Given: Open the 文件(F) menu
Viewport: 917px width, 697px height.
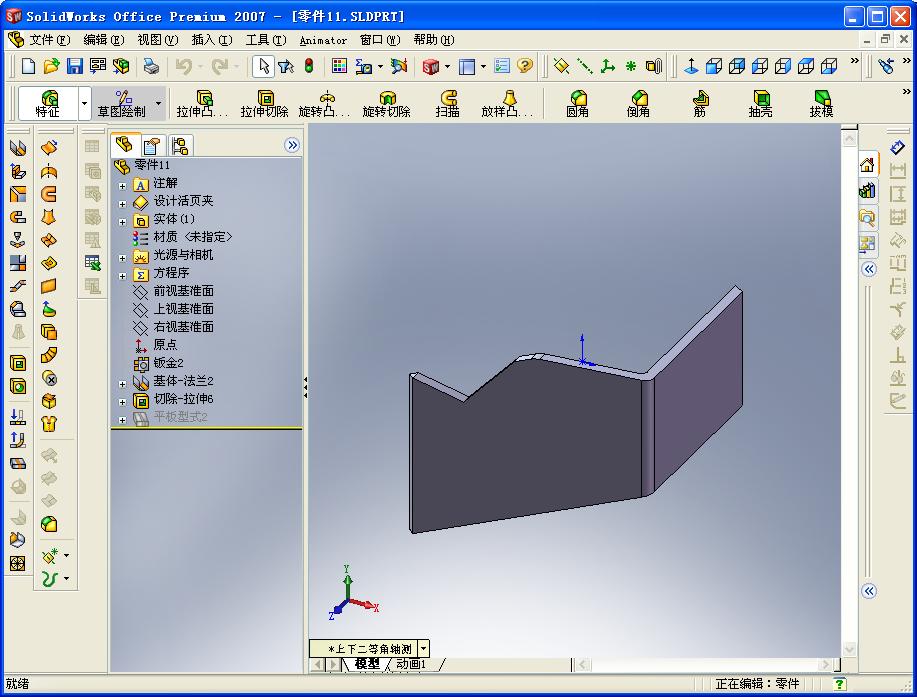Looking at the screenshot, I should pyautogui.click(x=49, y=40).
